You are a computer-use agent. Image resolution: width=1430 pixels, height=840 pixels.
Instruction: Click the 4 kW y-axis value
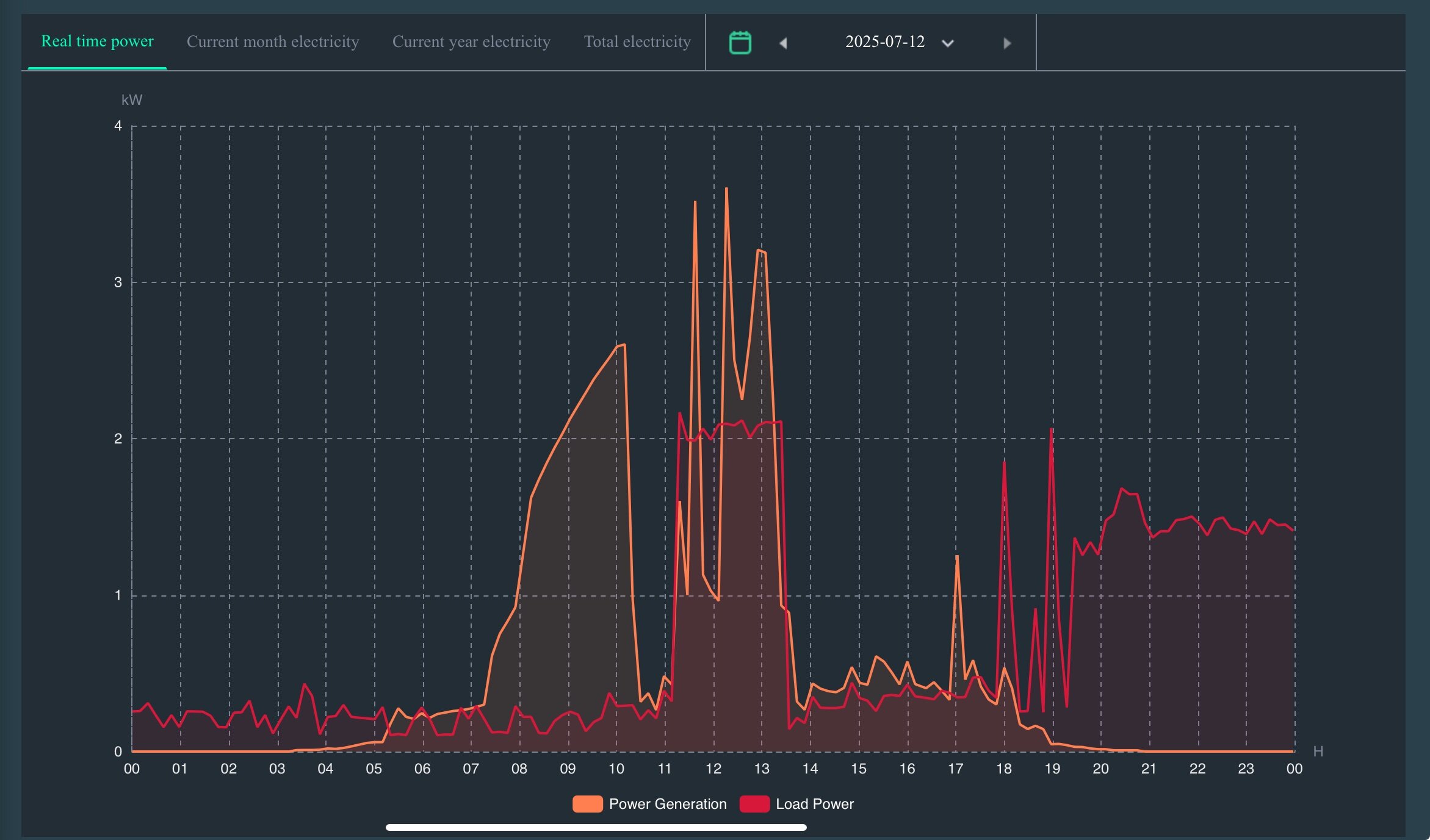118,126
